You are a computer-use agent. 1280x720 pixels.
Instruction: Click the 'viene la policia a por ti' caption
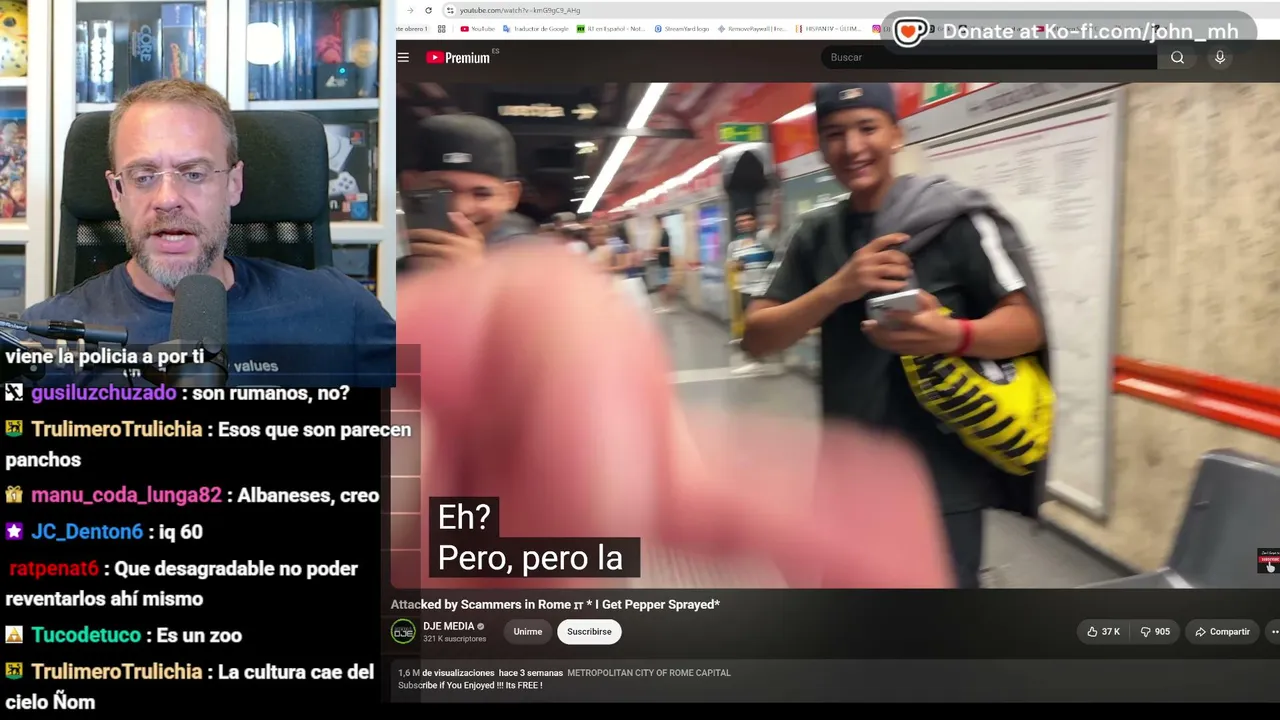click(104, 356)
